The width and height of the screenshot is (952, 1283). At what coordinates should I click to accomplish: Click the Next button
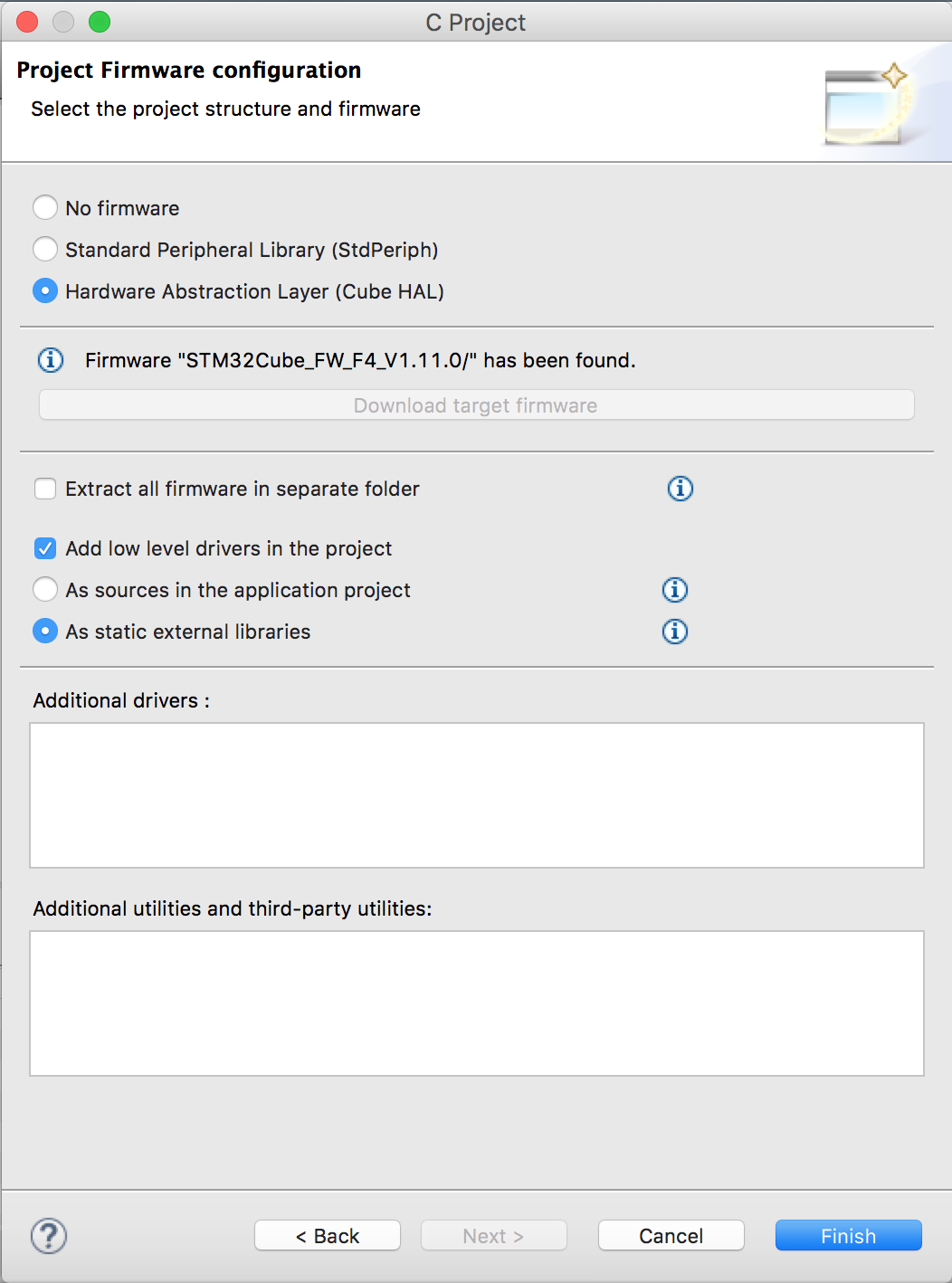tap(494, 1236)
